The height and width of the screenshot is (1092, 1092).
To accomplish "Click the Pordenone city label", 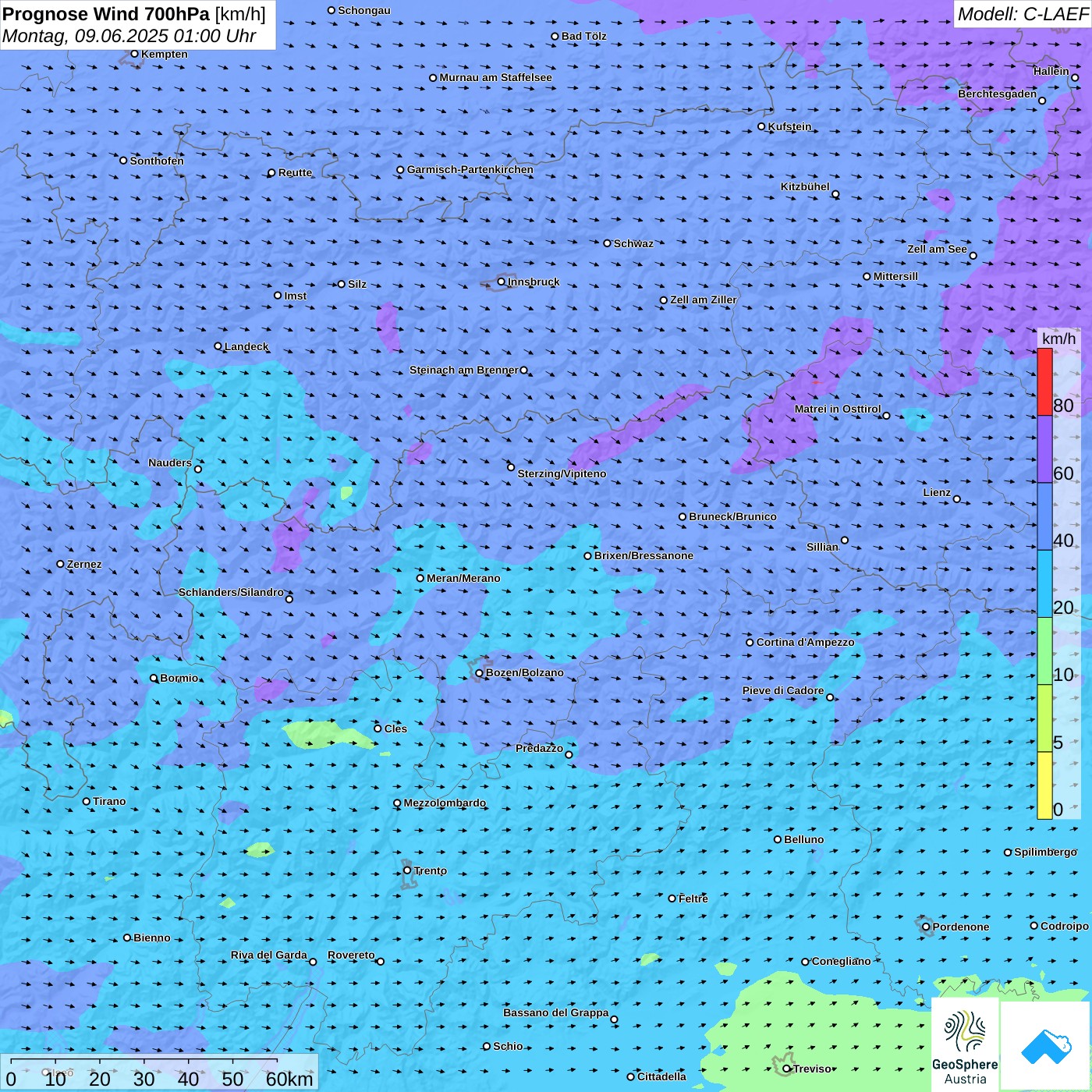I will pos(961,927).
